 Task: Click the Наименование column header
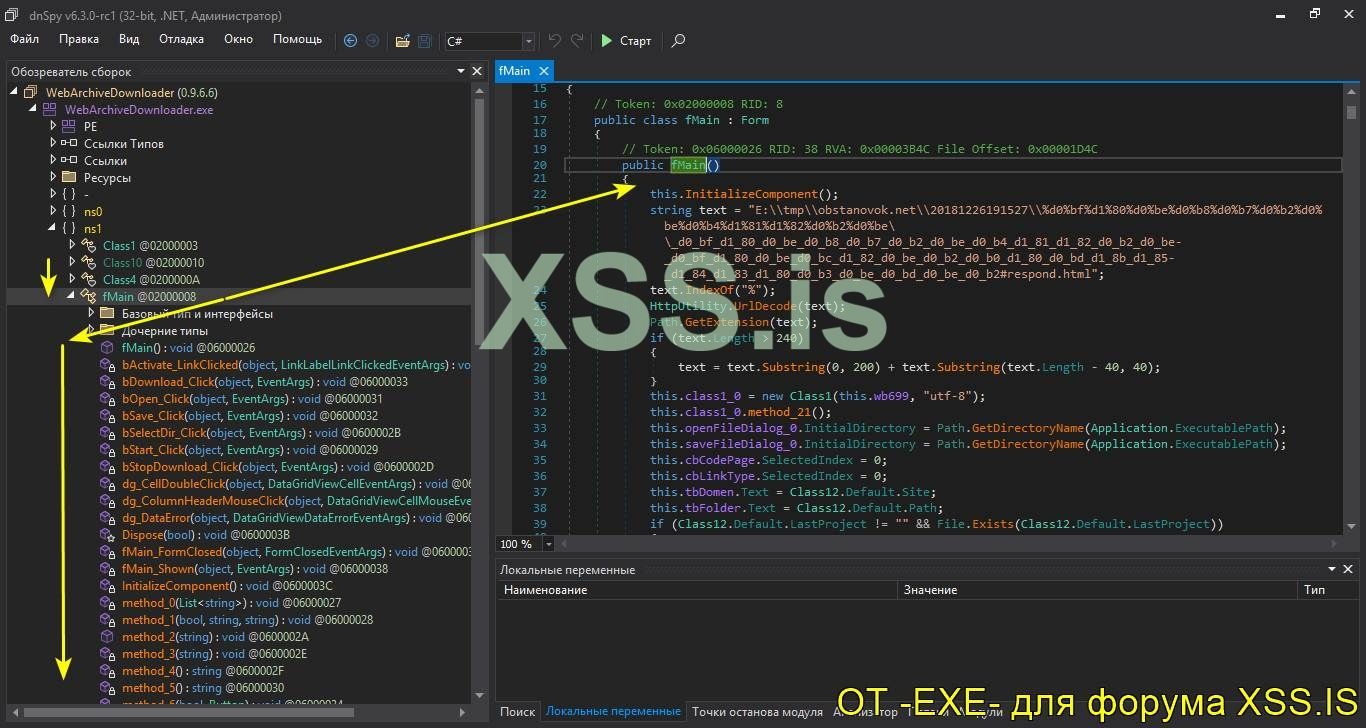pyautogui.click(x=697, y=590)
